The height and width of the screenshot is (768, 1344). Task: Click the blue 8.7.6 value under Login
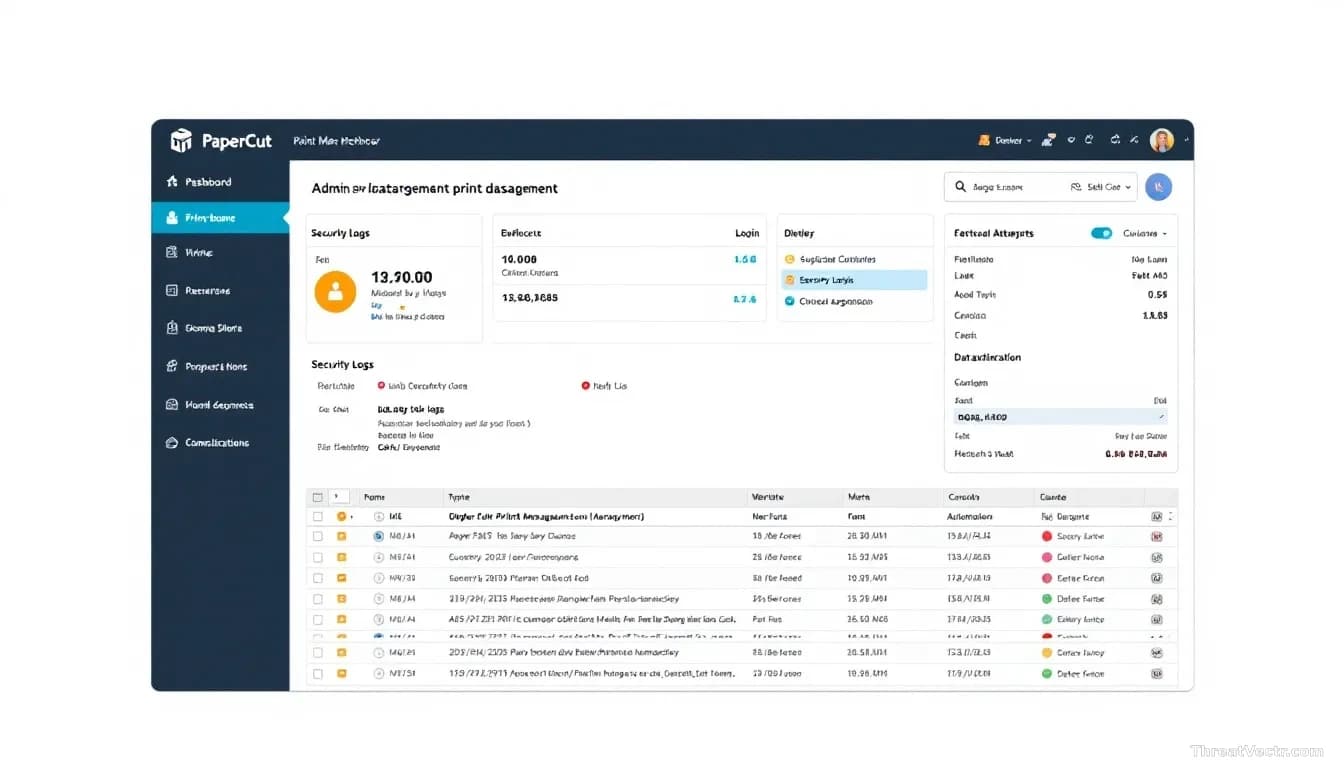coord(744,299)
